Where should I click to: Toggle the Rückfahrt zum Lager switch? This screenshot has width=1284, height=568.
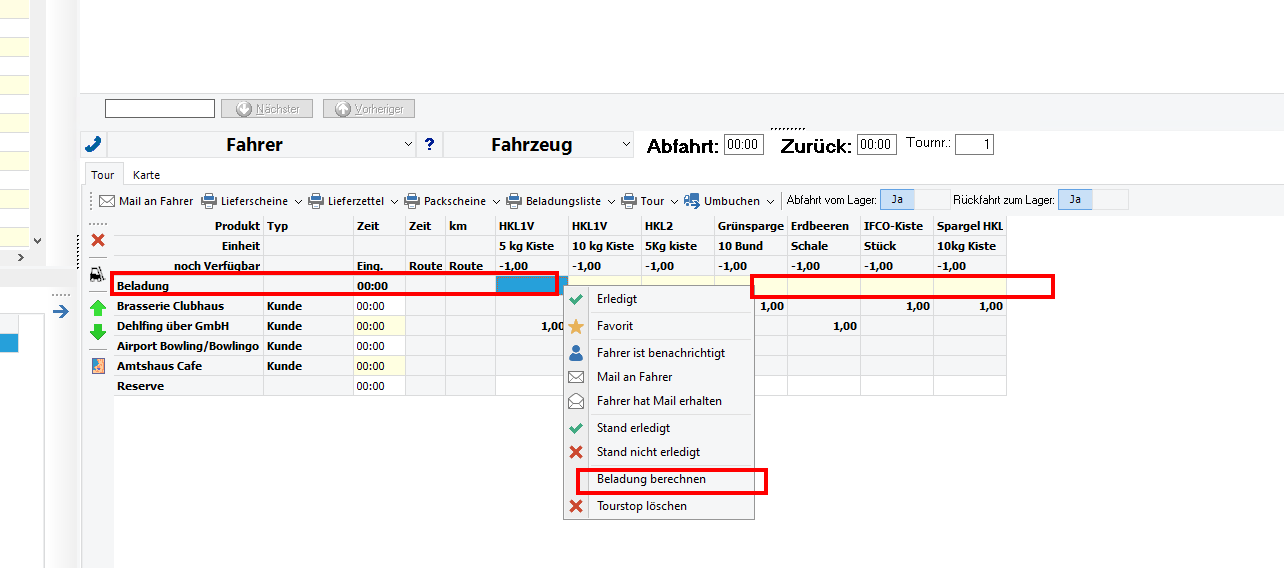[1092, 200]
